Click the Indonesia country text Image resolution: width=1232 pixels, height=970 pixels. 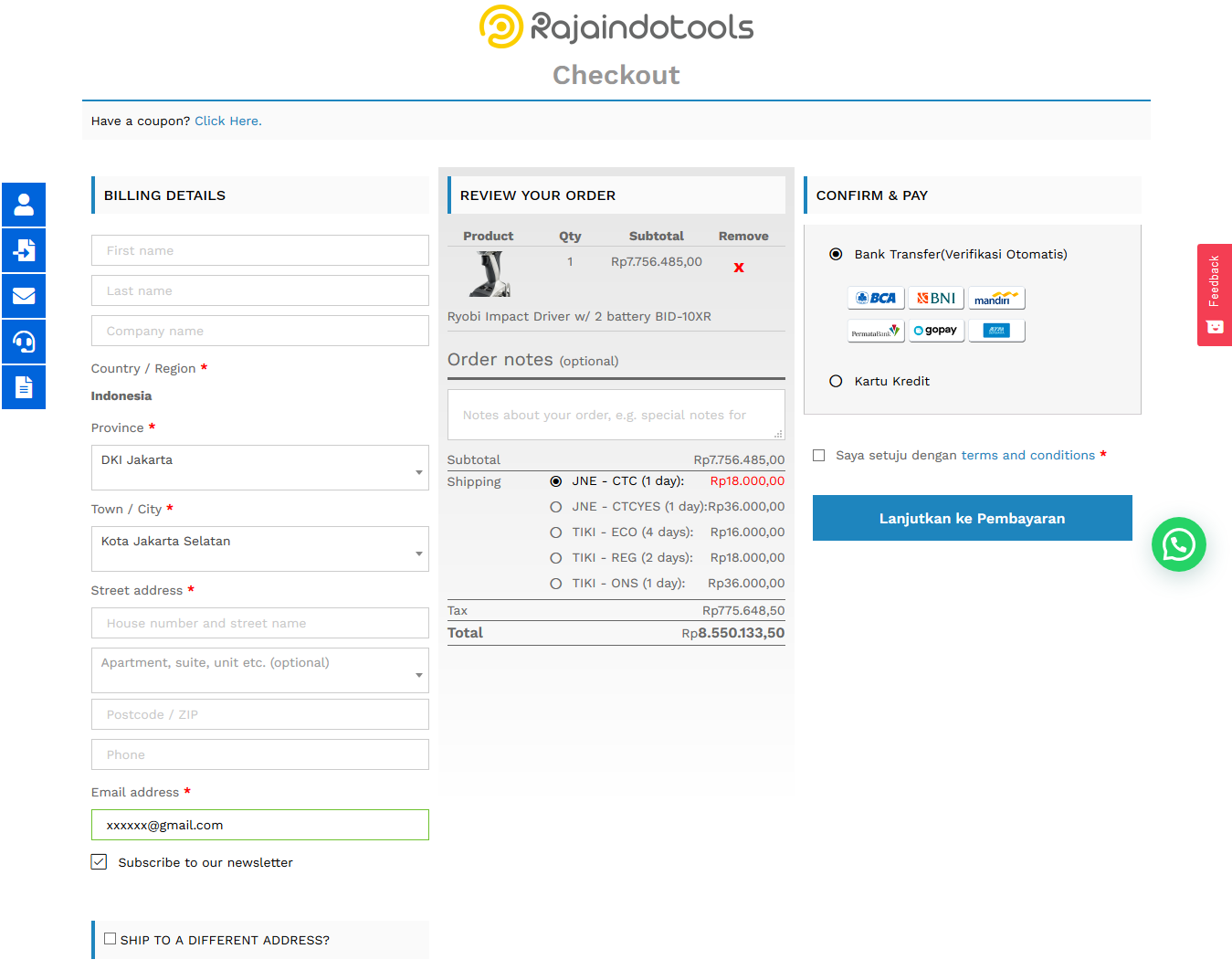pyautogui.click(x=121, y=395)
